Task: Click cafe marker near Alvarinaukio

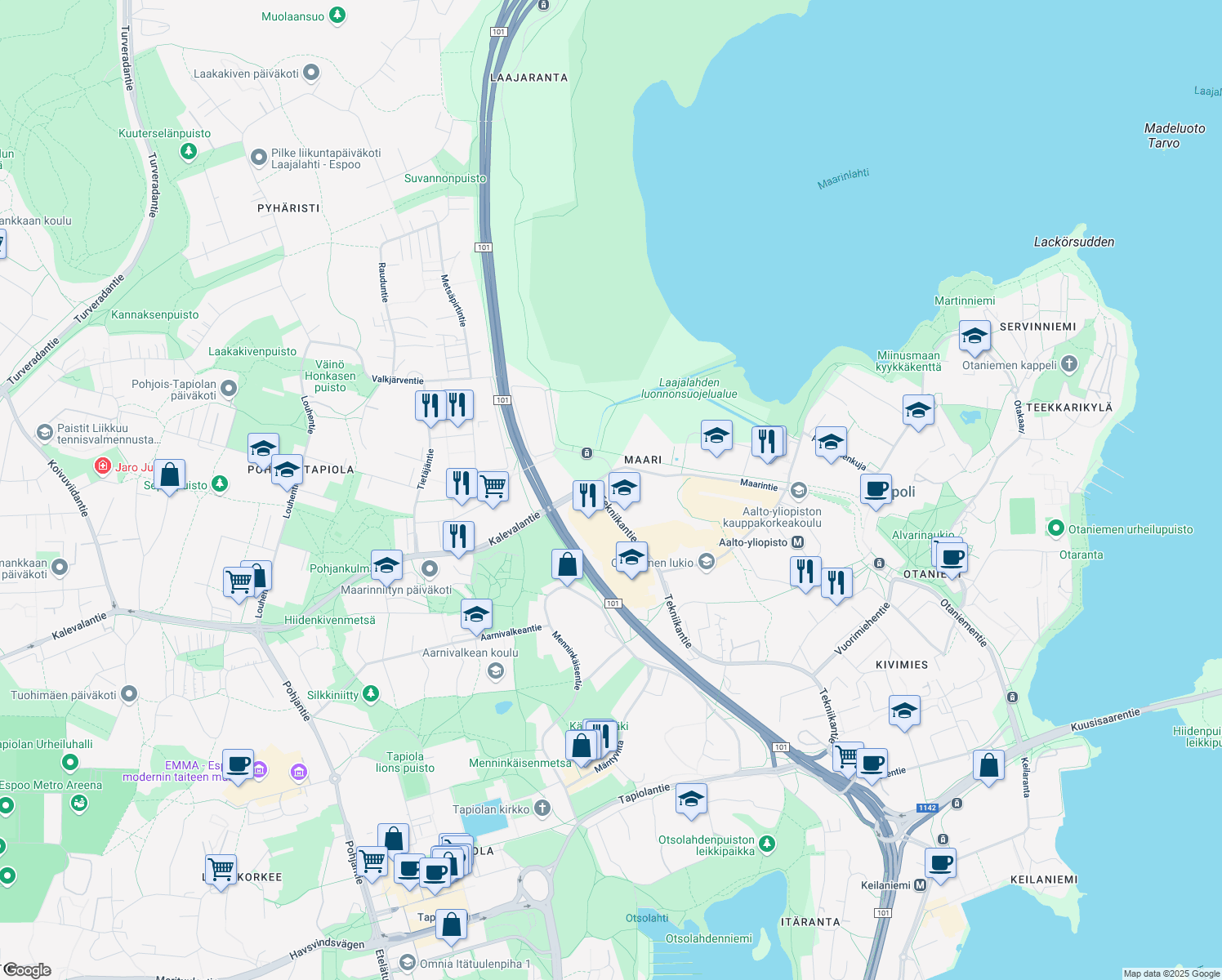Action: click(x=952, y=560)
